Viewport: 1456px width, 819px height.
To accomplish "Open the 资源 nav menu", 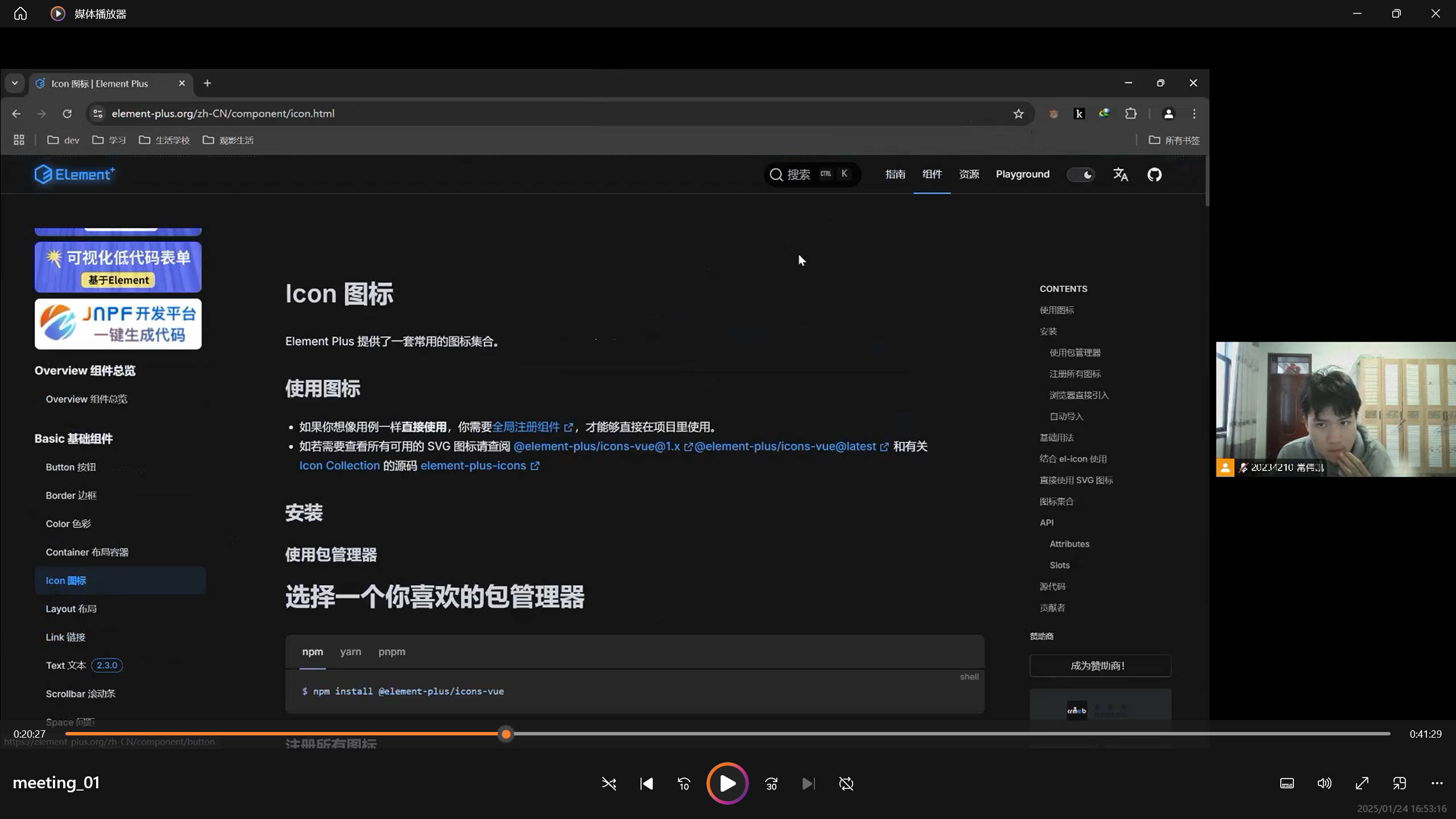I will (969, 174).
